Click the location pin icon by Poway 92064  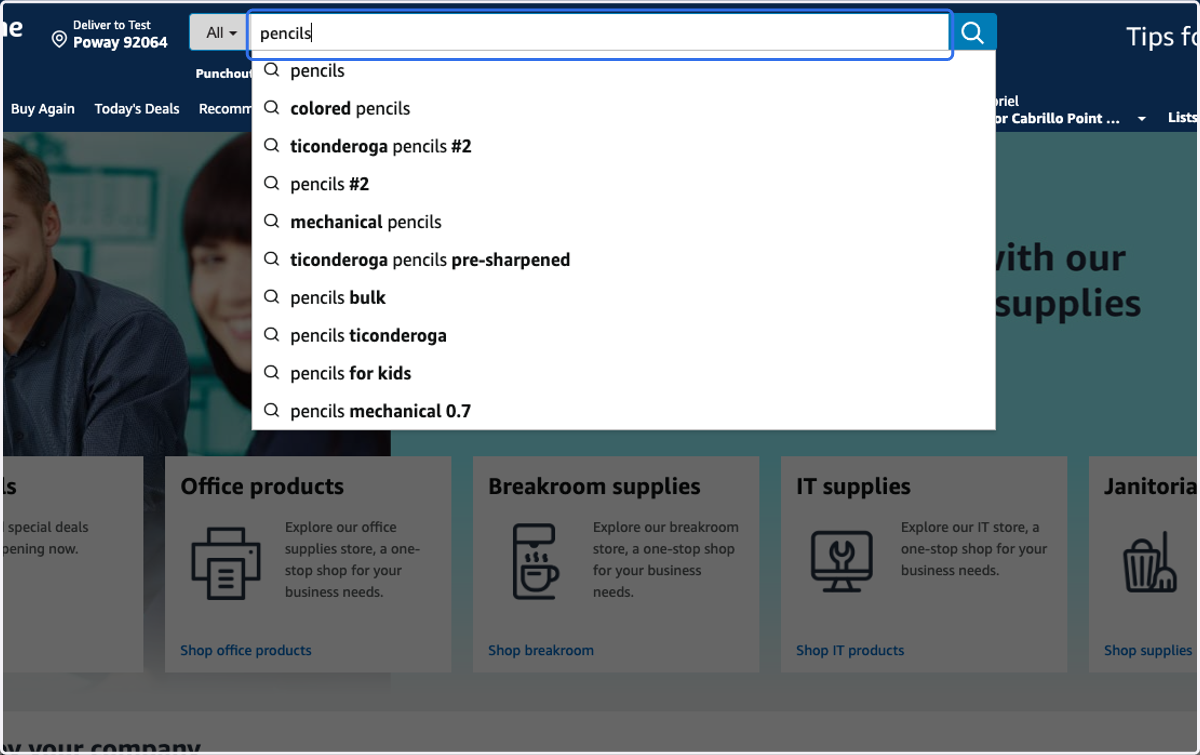click(59, 39)
